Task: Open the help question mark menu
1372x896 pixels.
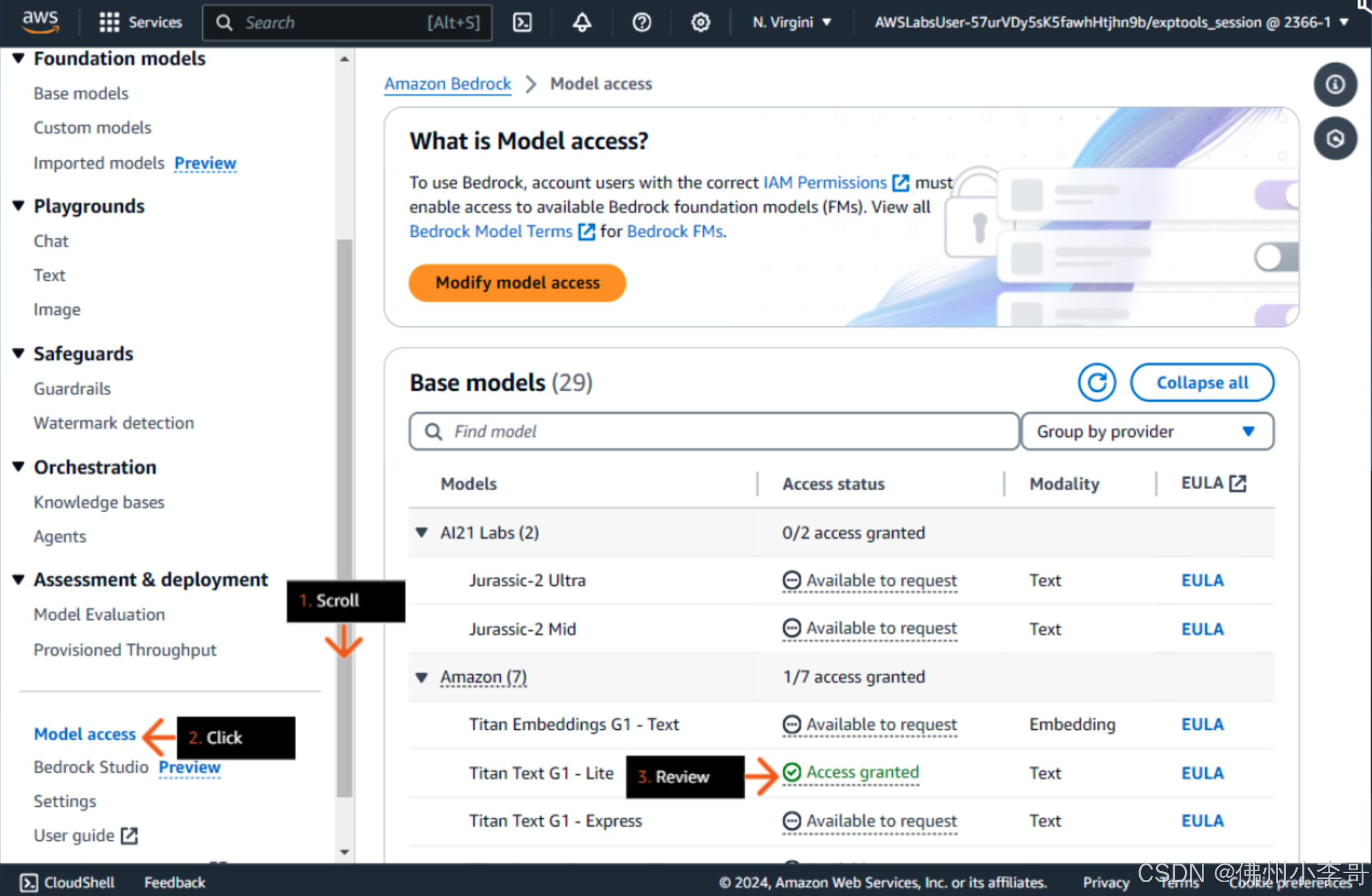Action: tap(642, 23)
